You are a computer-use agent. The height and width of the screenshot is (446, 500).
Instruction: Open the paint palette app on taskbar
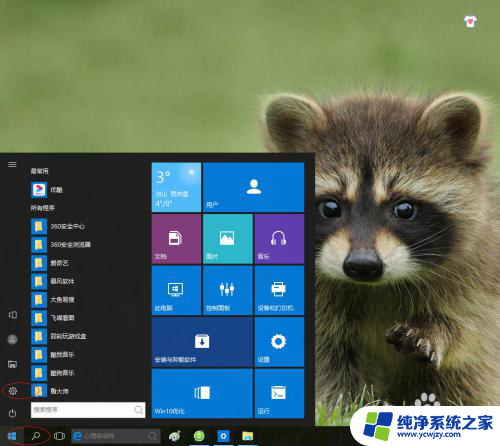point(175,436)
